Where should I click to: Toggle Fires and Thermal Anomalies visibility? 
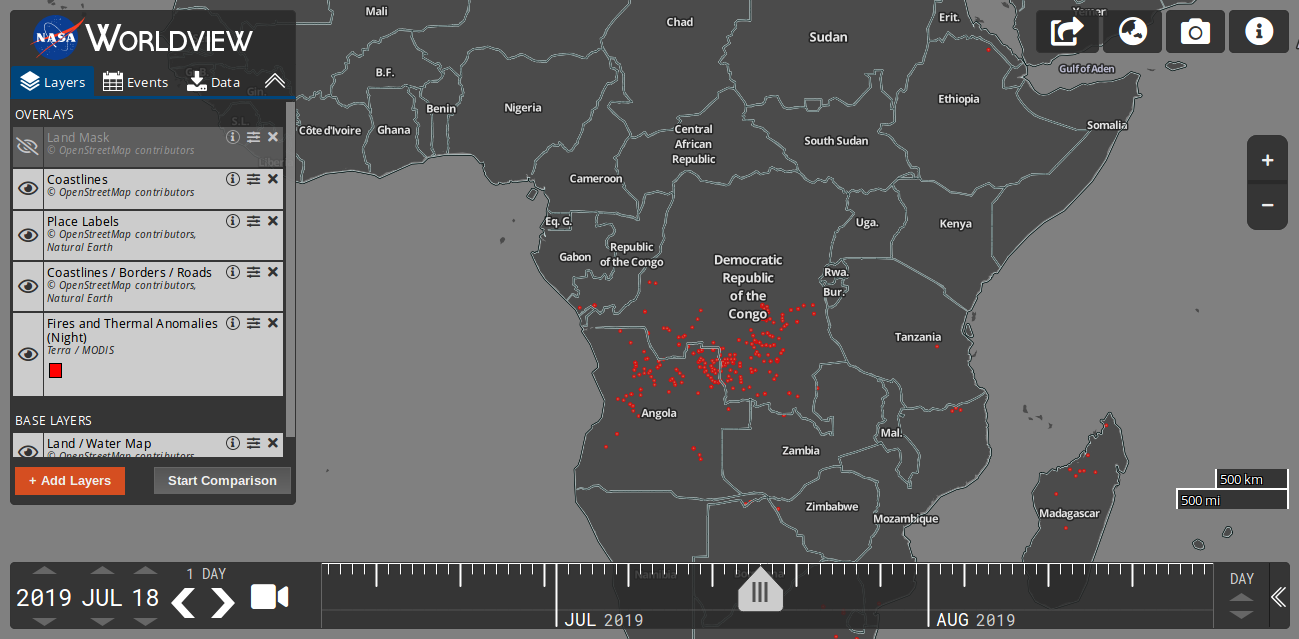click(28, 354)
